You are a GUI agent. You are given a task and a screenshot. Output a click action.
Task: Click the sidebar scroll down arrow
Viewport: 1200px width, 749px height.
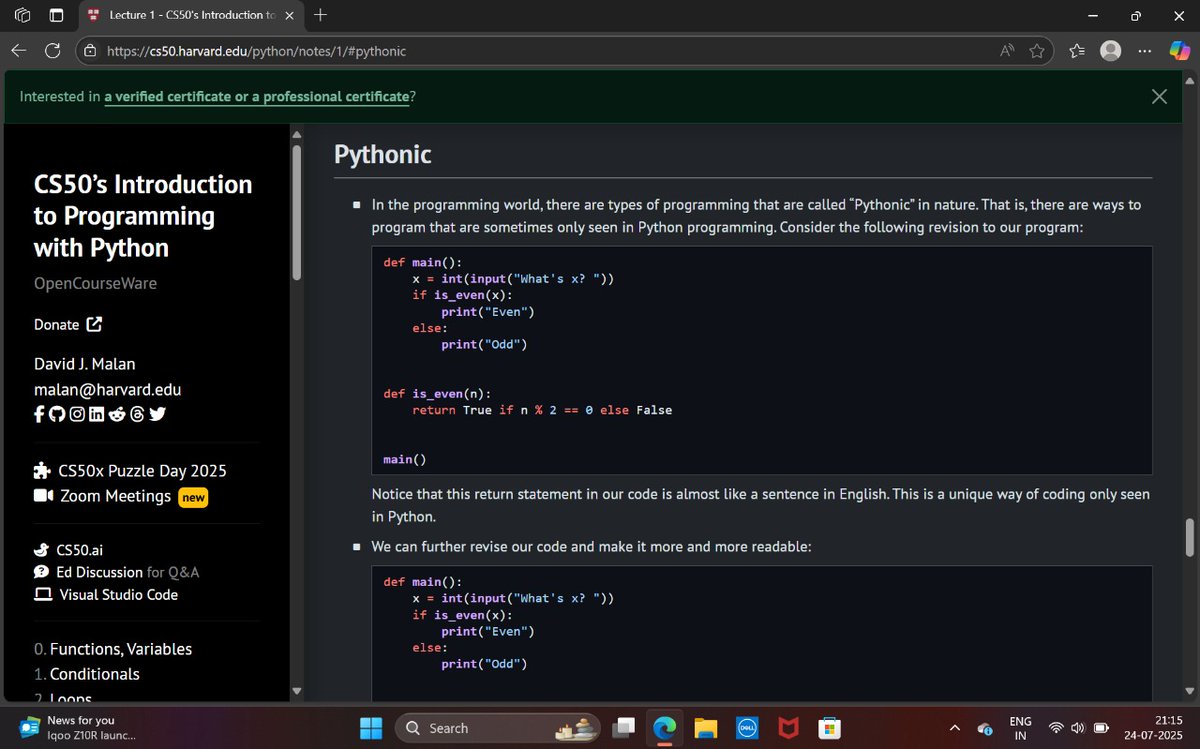pos(296,690)
